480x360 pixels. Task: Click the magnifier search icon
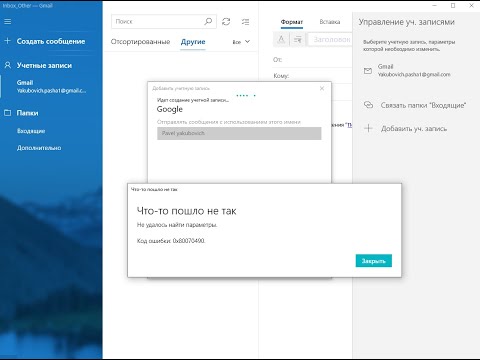[x=208, y=22]
